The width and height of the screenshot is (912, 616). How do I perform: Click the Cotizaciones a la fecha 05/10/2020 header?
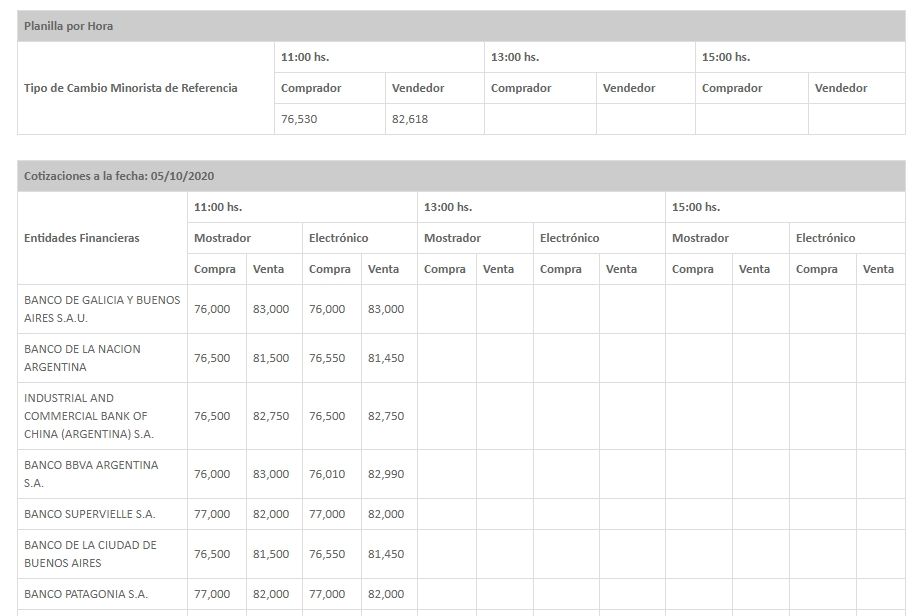(x=119, y=176)
